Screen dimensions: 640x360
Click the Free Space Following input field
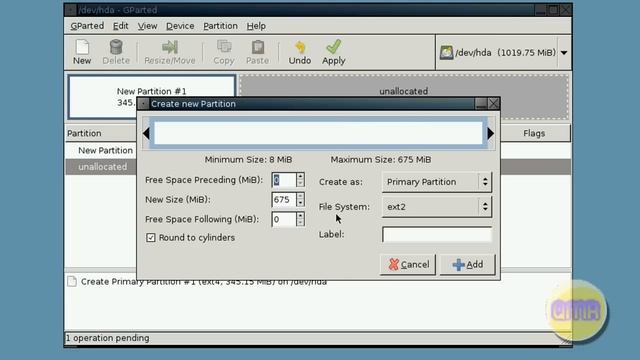point(284,219)
